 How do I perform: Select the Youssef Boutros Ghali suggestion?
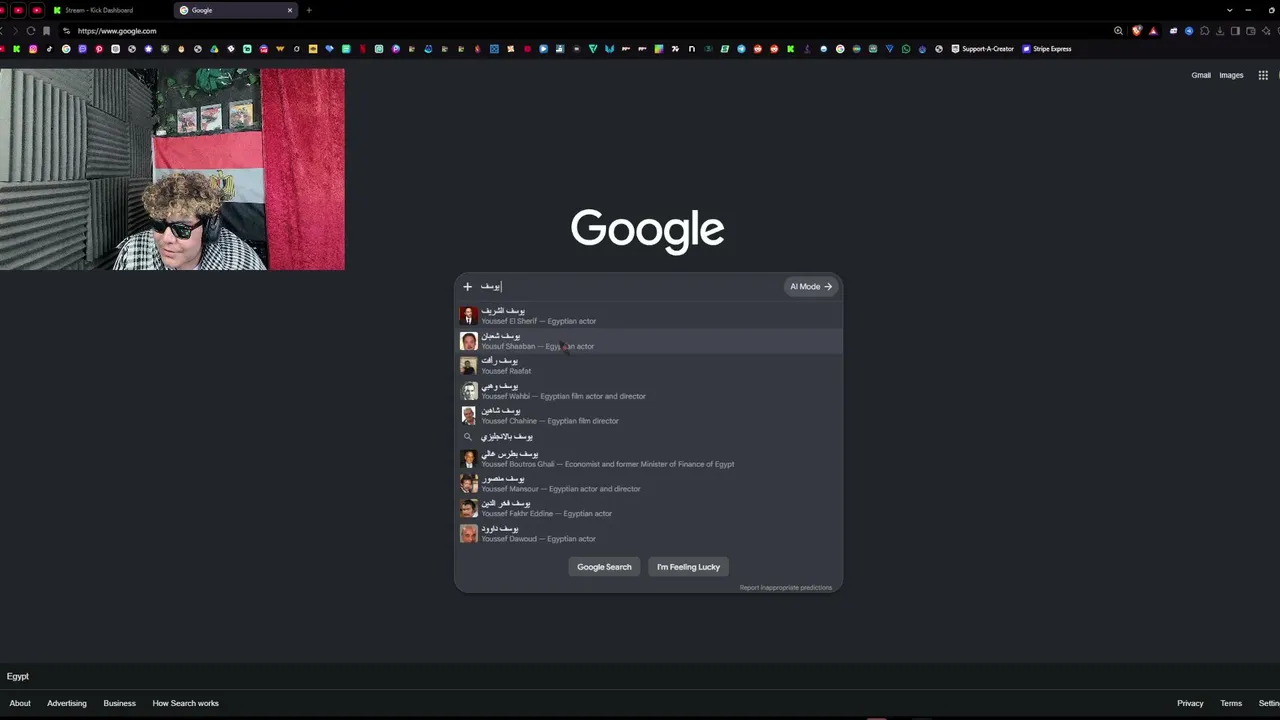[x=648, y=459]
